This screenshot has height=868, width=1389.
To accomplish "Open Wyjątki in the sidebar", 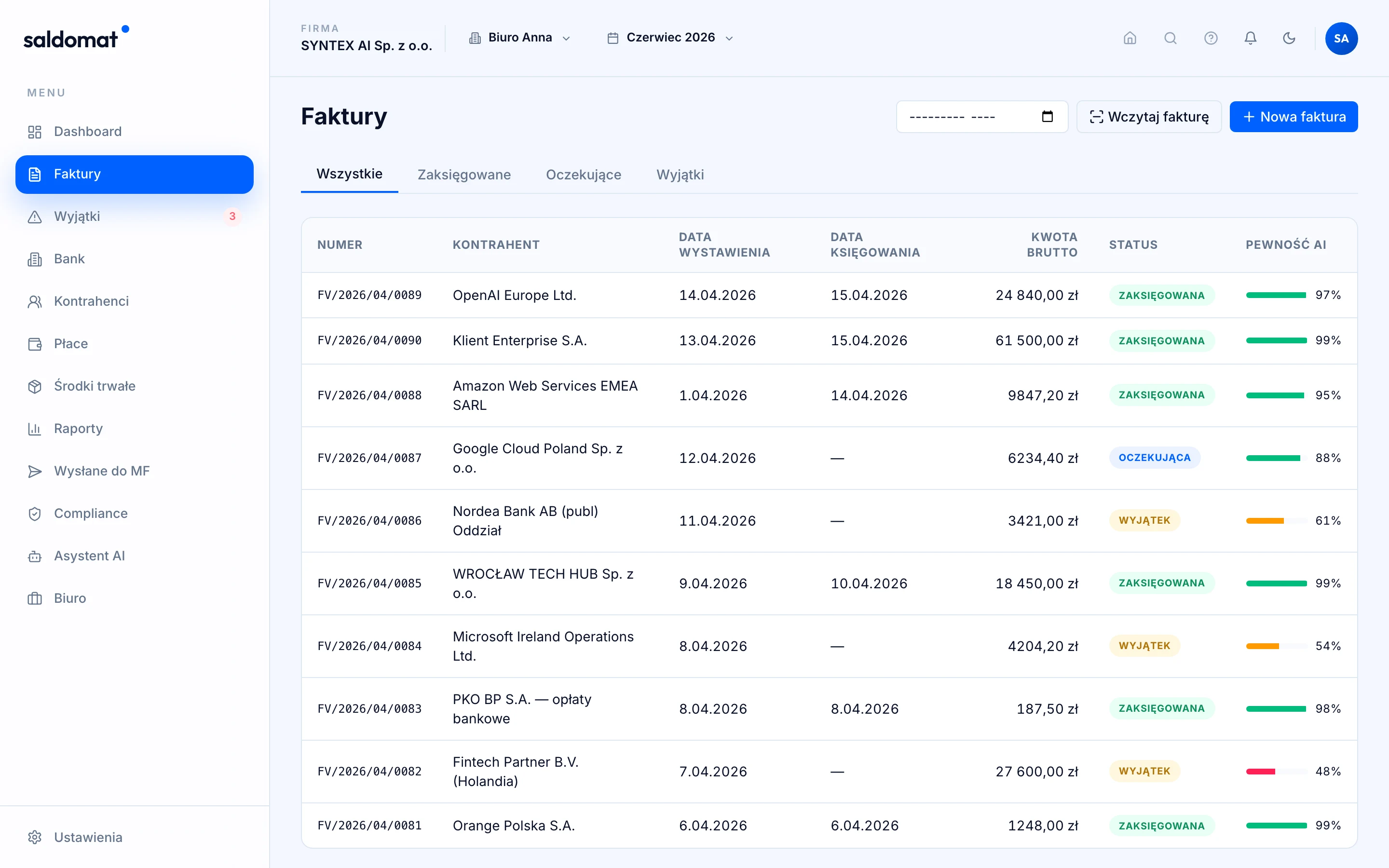I will [134, 217].
